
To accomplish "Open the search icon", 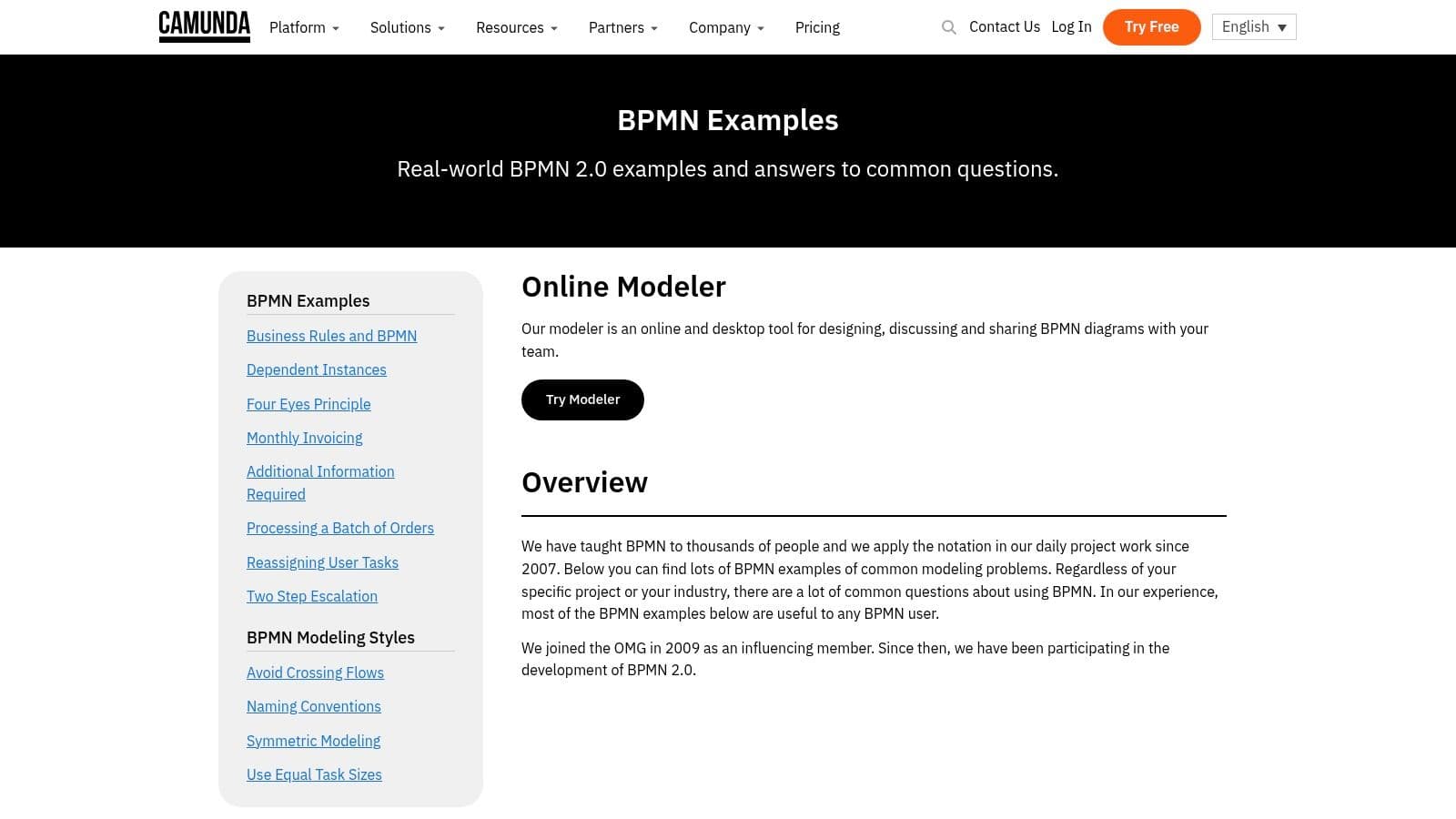I will click(948, 27).
